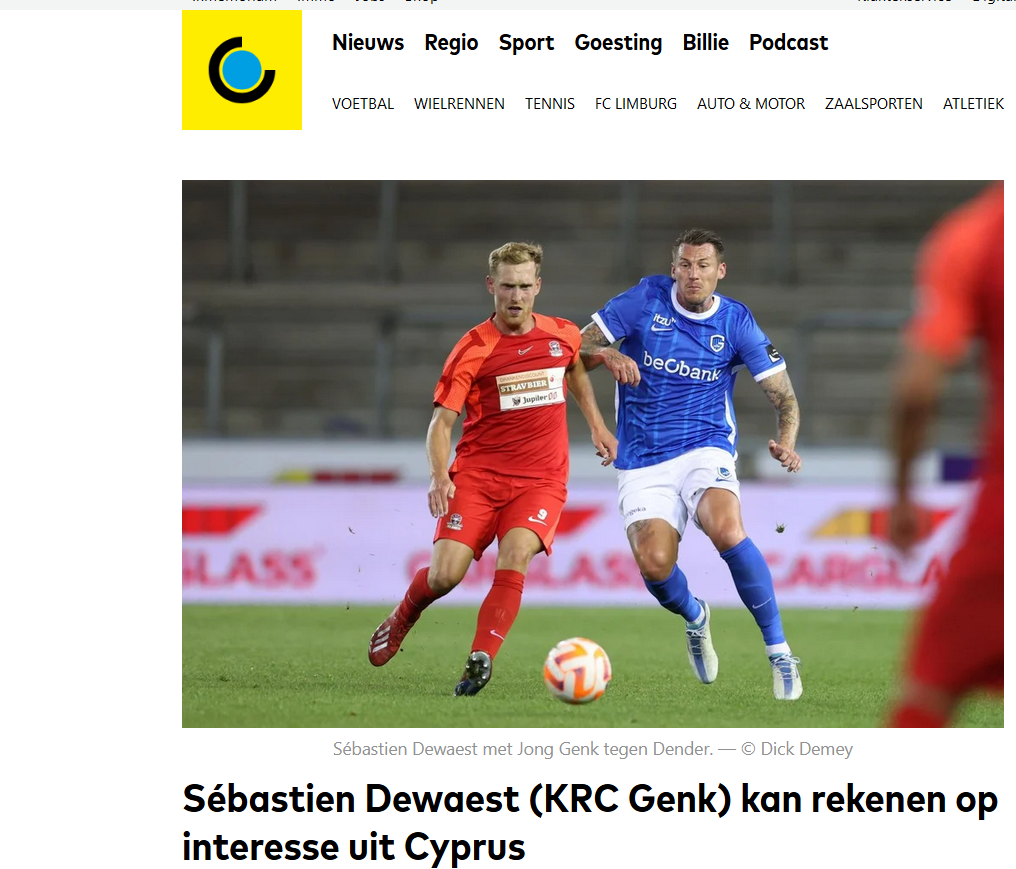
Task: Open the Nieuws section
Action: 368,43
